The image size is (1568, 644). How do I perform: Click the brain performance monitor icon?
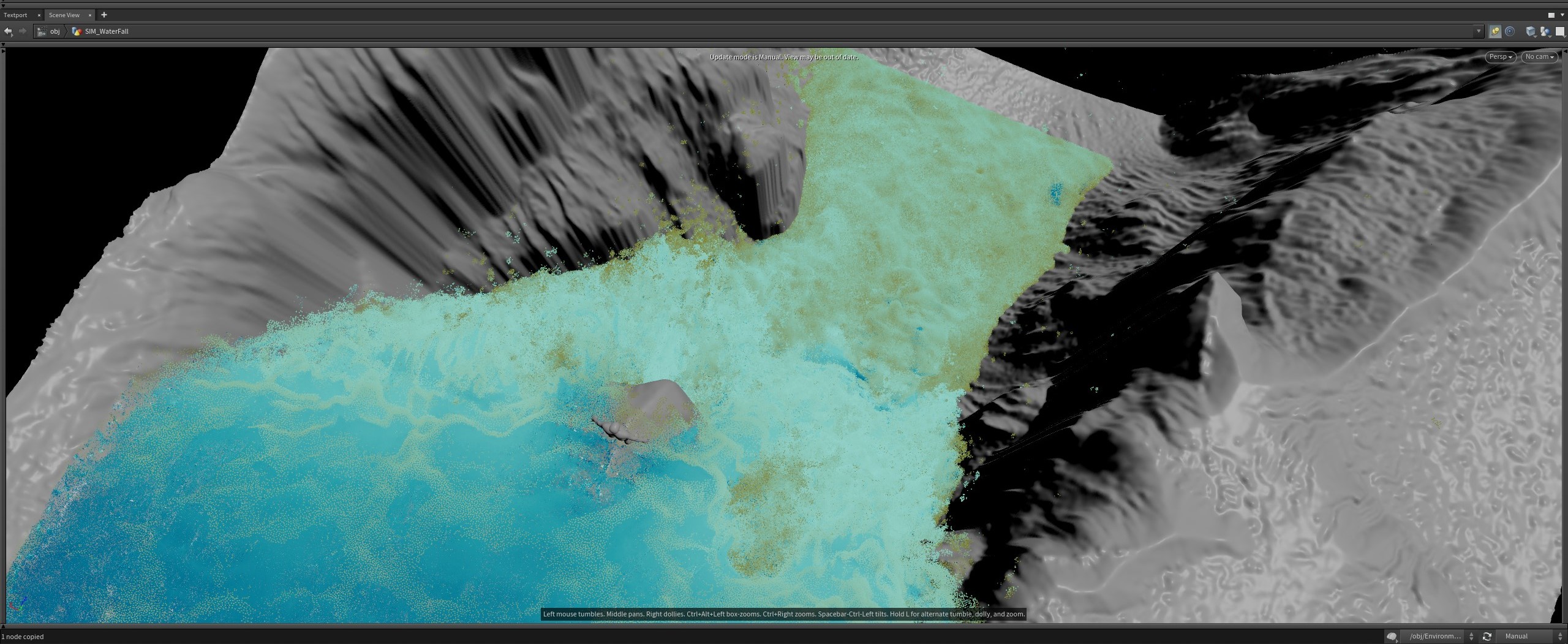point(1392,637)
